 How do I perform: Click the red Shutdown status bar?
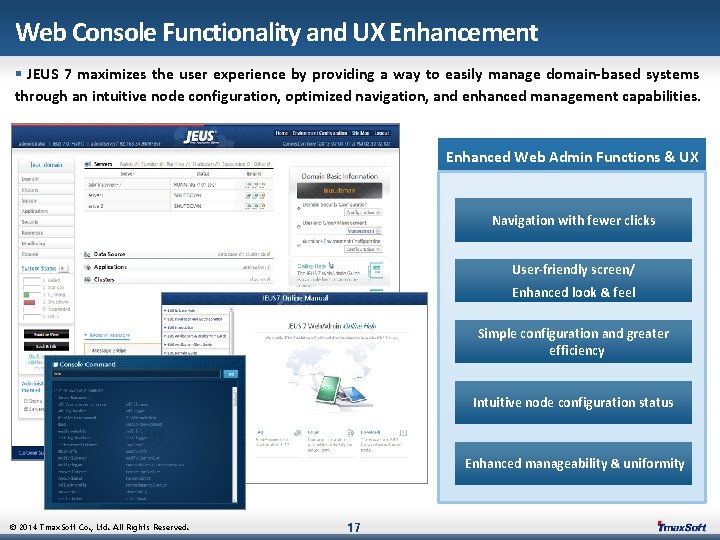point(29,302)
